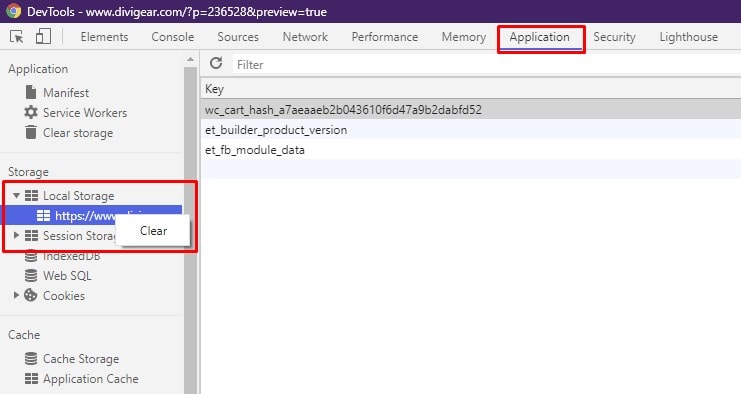741x394 pixels.
Task: Click the sidebar scroll up arrow
Action: coord(190,60)
